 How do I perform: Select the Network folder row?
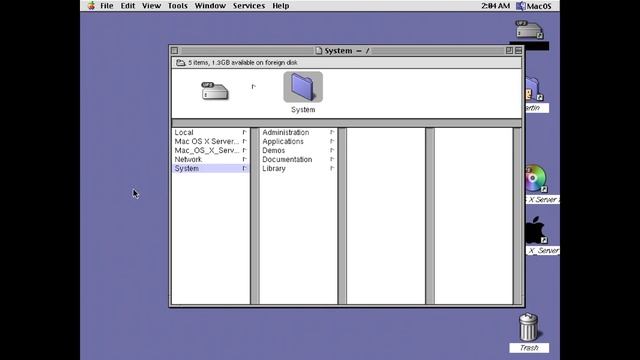[211, 159]
